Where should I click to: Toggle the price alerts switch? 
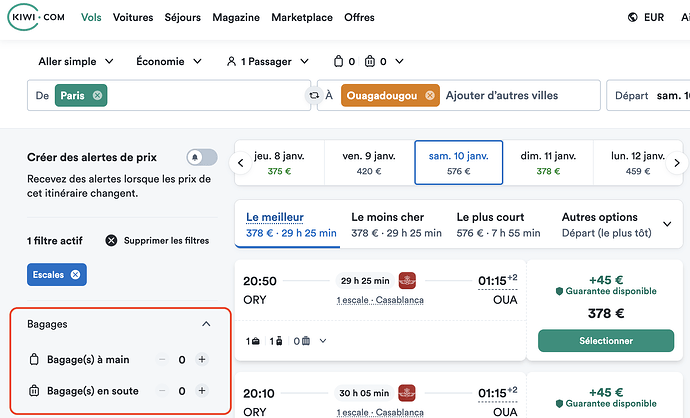coord(202,157)
